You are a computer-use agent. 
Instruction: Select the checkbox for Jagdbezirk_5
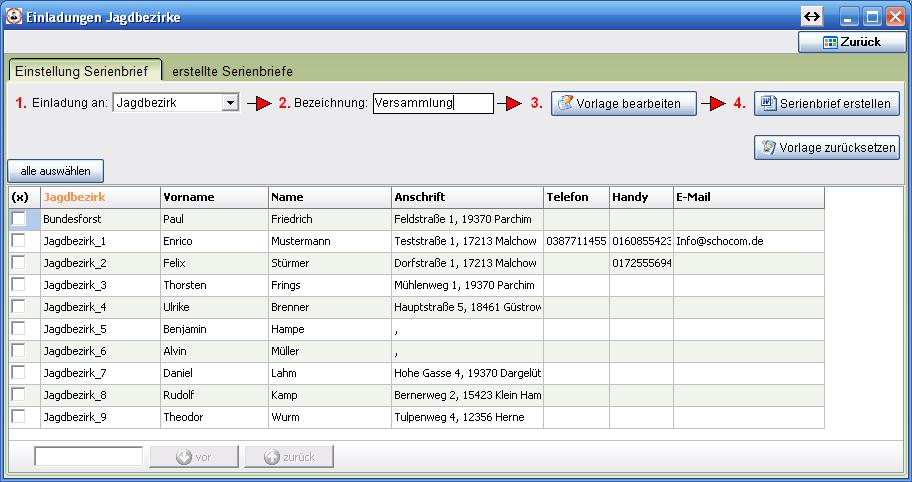19,329
